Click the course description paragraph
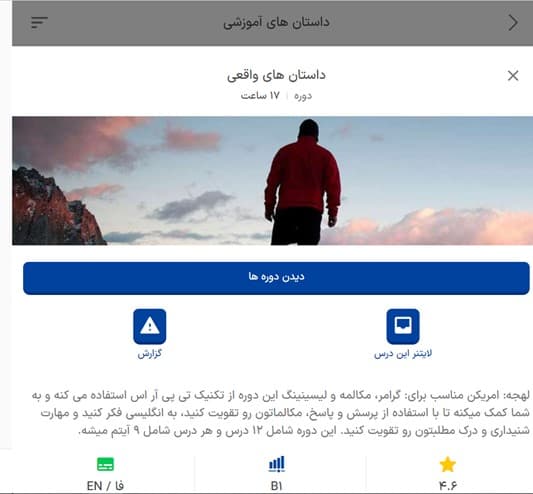533x494 pixels. pos(280,413)
